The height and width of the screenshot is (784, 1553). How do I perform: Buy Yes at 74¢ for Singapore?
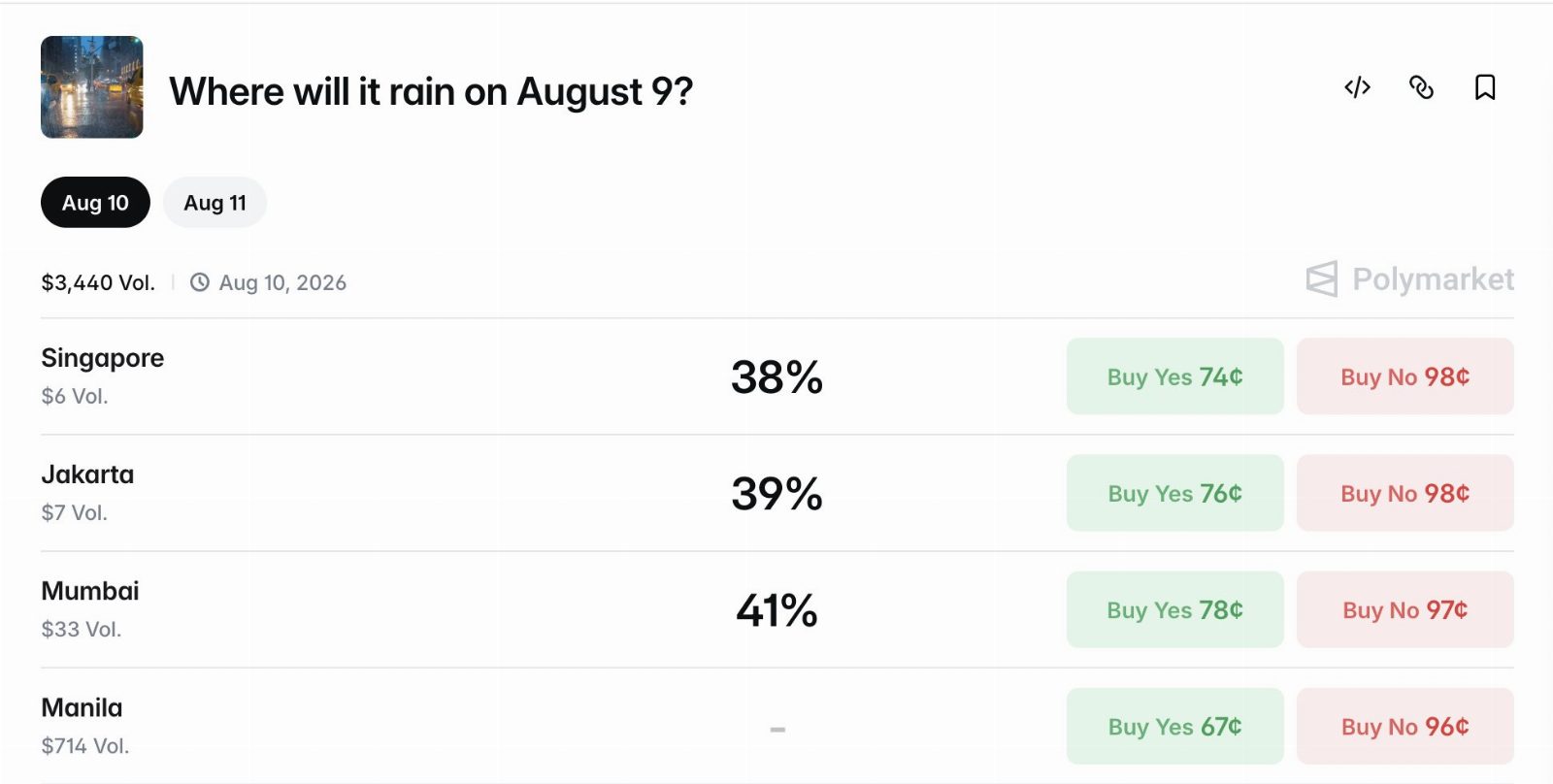(1174, 376)
